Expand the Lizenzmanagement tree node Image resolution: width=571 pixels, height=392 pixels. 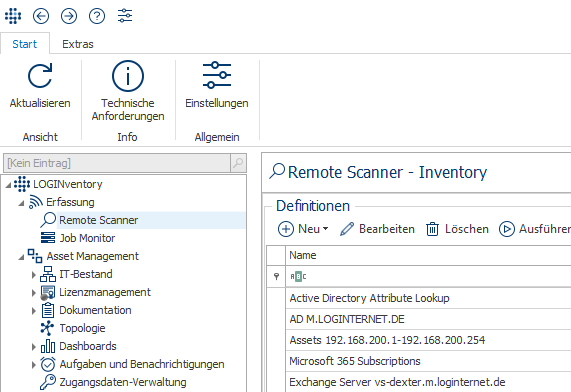click(34, 293)
